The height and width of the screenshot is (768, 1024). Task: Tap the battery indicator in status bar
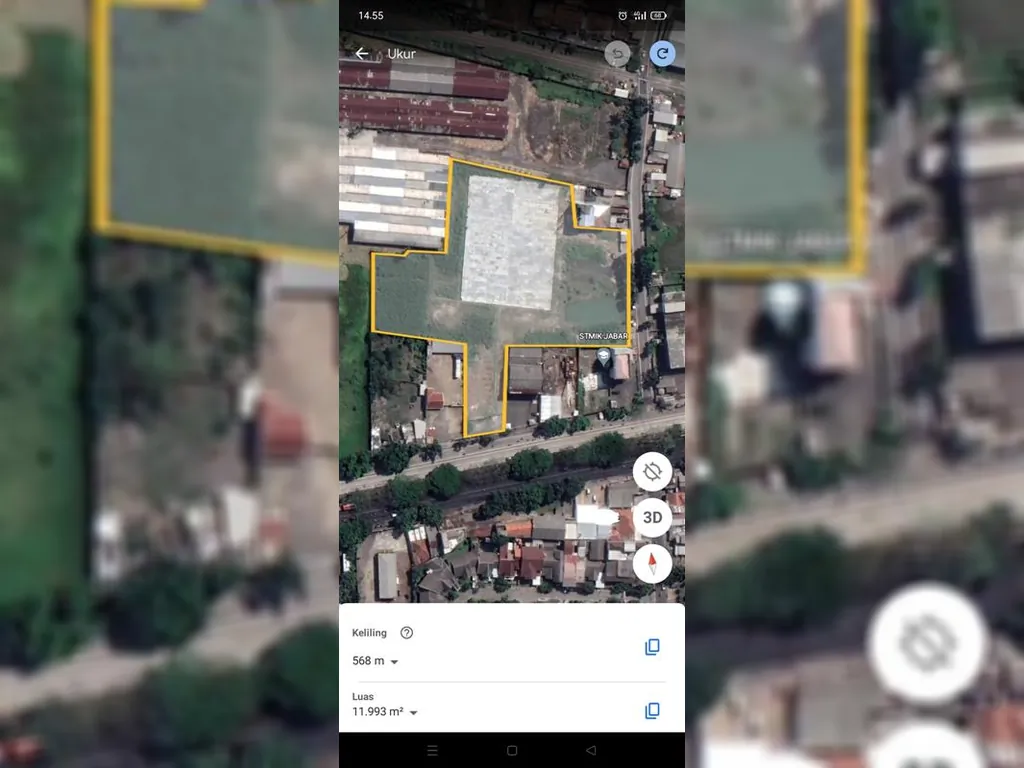click(x=658, y=16)
